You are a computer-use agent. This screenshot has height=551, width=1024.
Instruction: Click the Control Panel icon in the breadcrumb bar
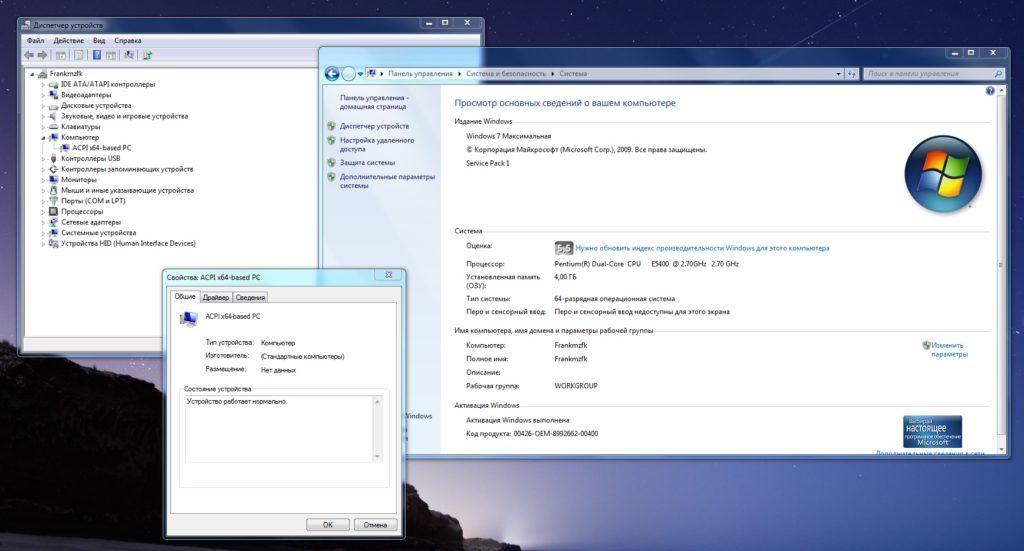[372, 74]
